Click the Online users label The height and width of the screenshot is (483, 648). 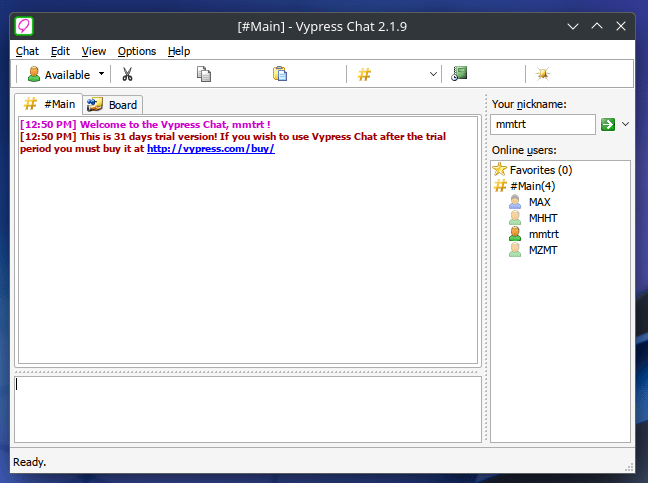tap(524, 150)
